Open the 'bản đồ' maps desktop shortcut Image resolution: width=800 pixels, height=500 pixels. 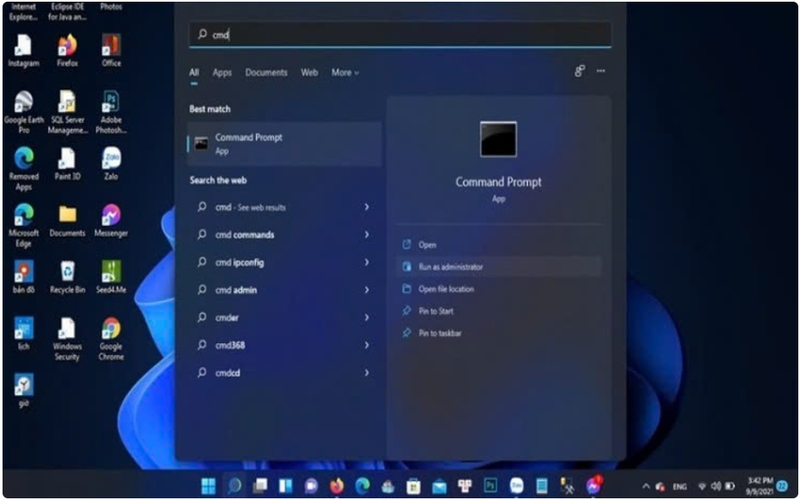click(23, 277)
